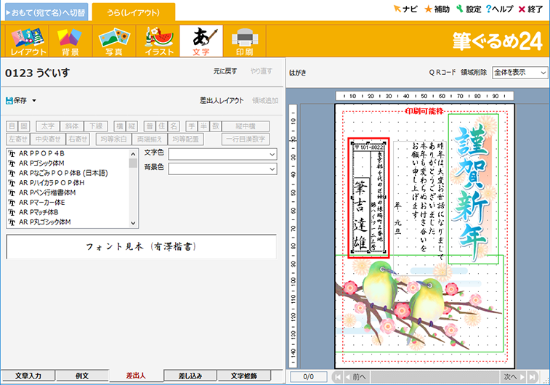Open the レイアウト layout icon
Screen dimensions: 550x385
coord(28,41)
